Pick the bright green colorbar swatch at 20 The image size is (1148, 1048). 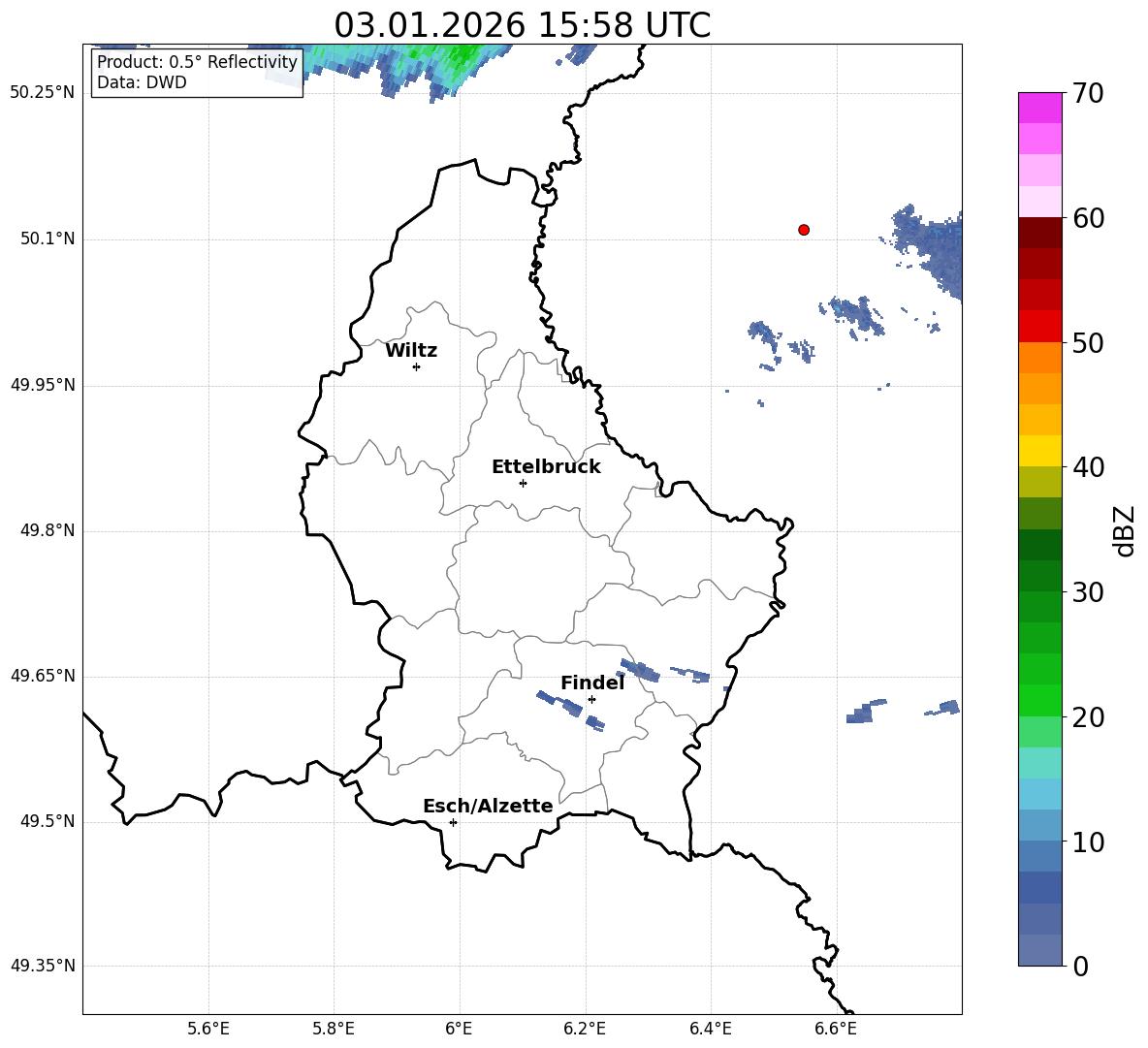point(1039,700)
